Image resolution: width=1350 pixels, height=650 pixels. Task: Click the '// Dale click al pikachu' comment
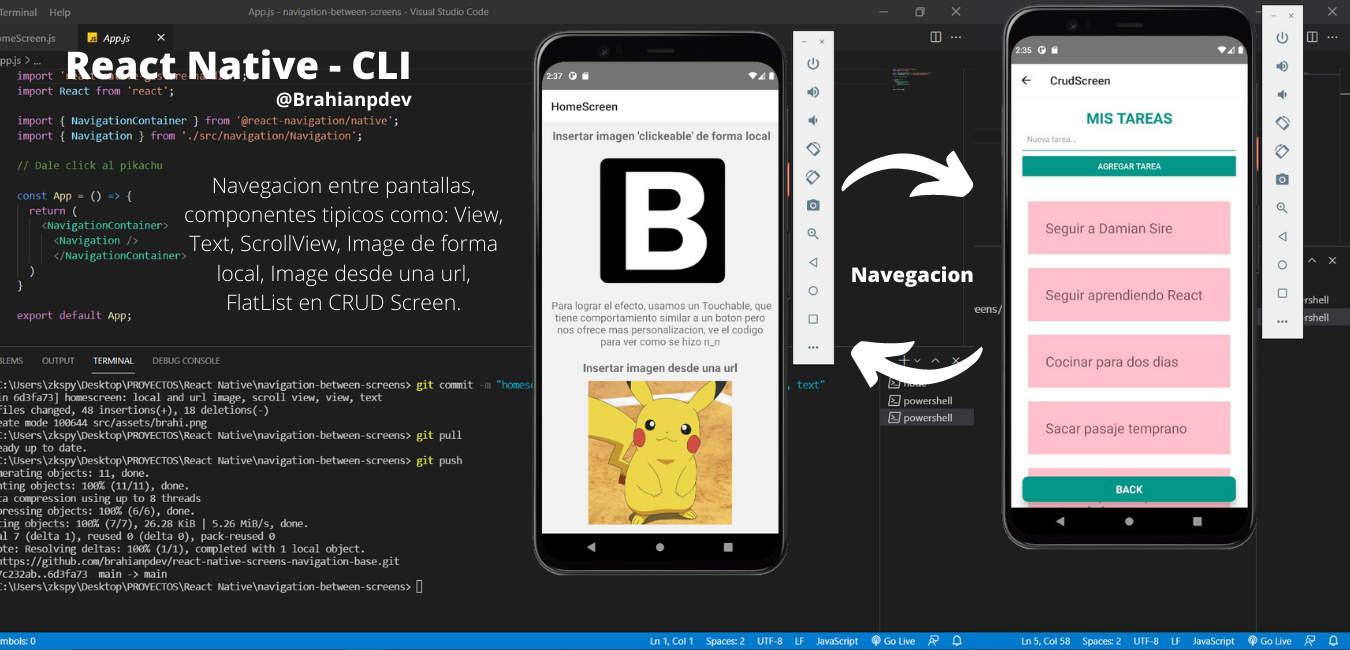point(89,165)
